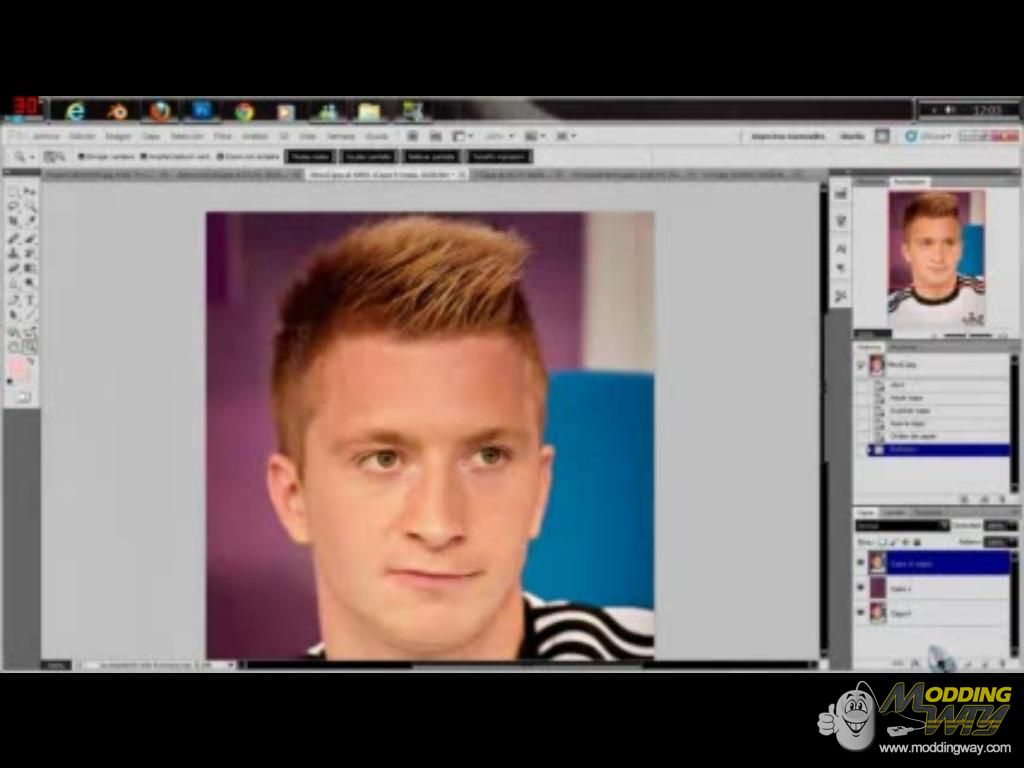
Task: Click the first dark button in options bar
Action: tap(309, 157)
